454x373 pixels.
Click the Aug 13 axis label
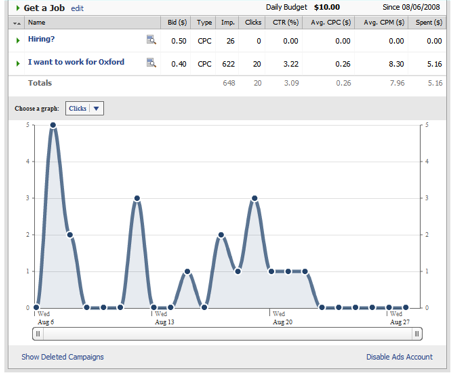coord(164,322)
